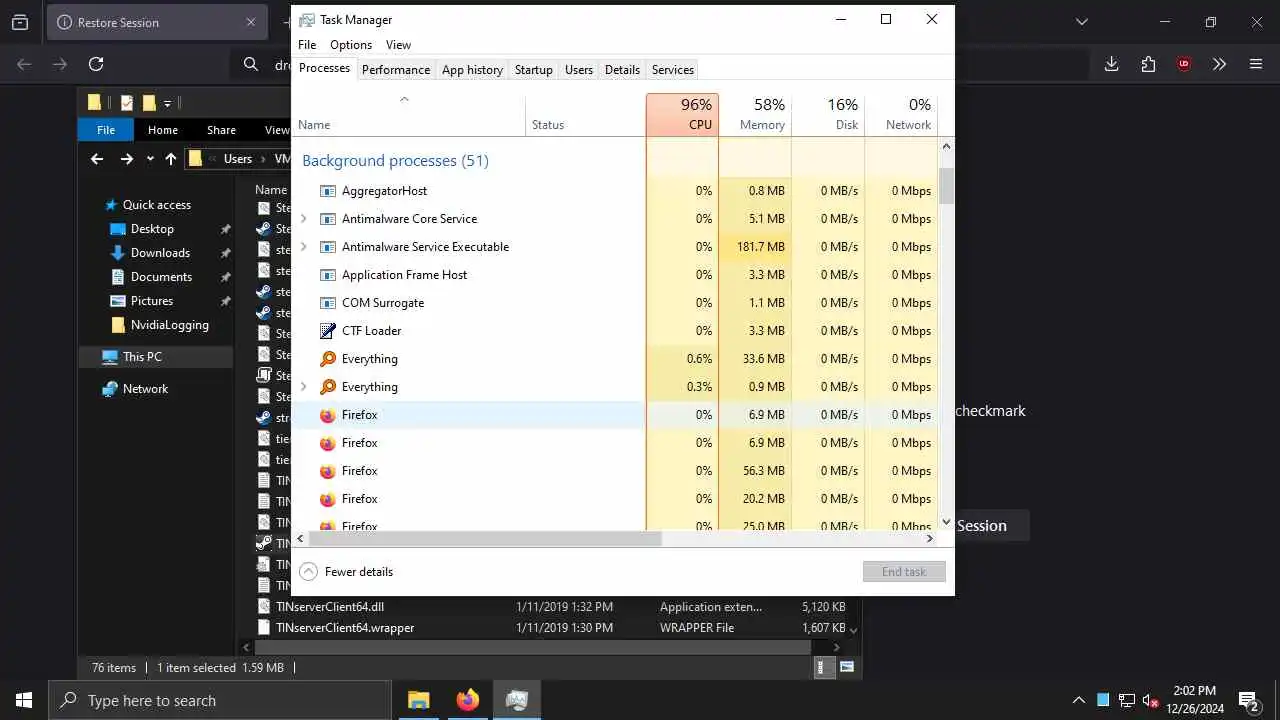
Task: Go back in File Explorer
Action: 97,159
